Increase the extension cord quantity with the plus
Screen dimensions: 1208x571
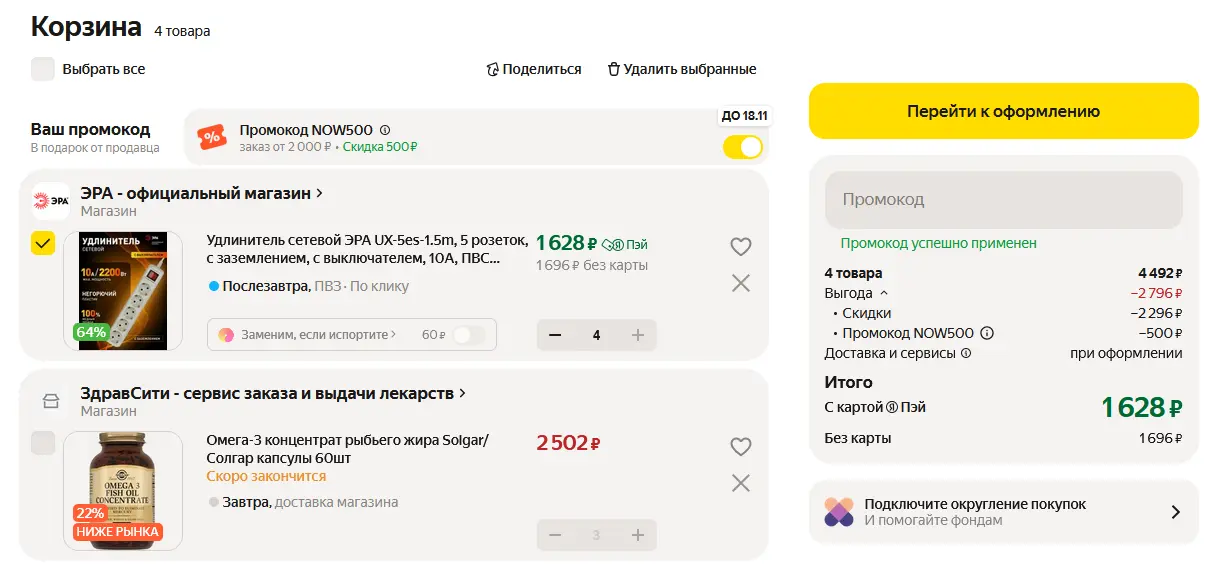click(637, 335)
